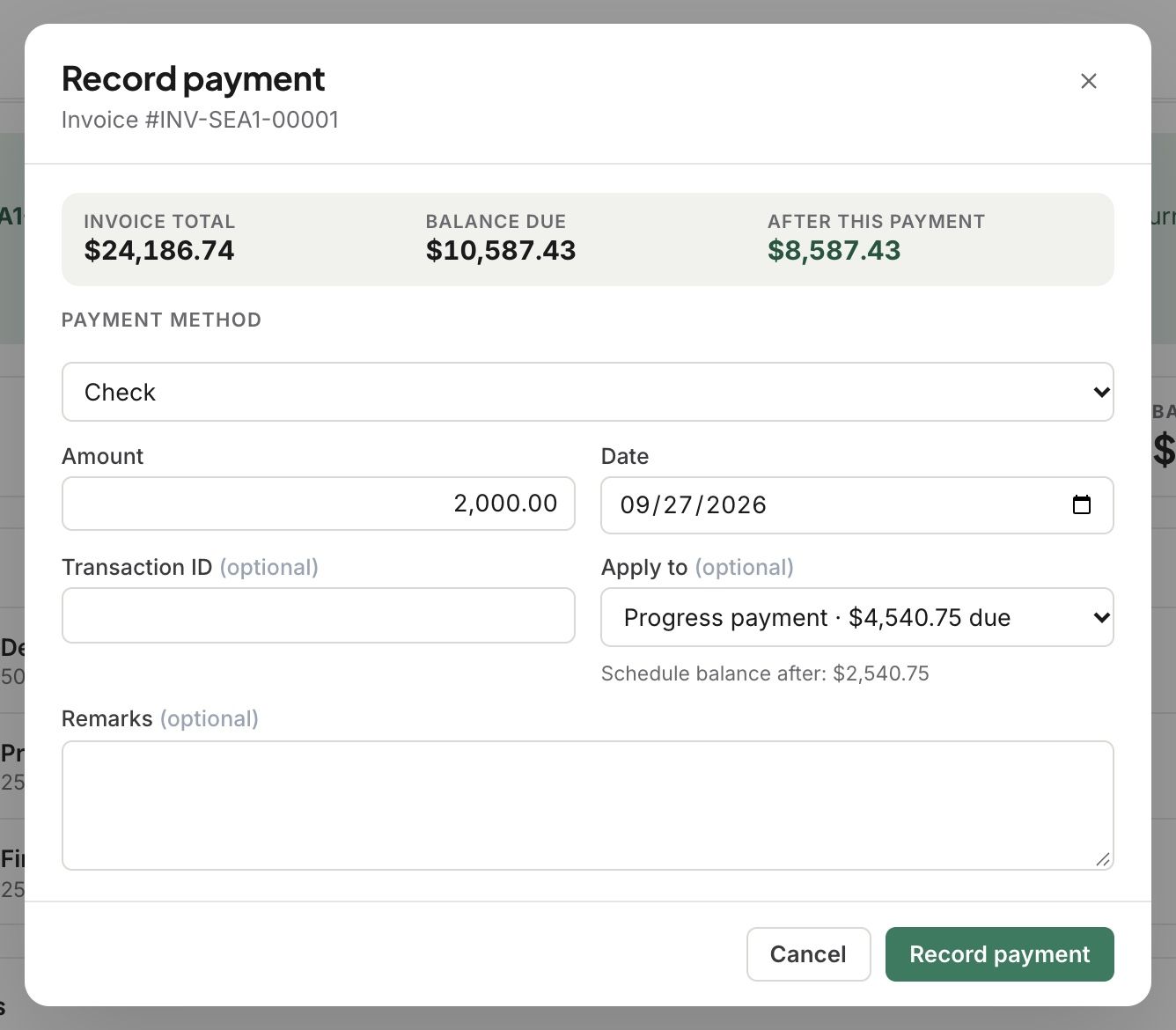Select the after-payment amount $8,587.43
This screenshot has height=1030, width=1176.
[834, 251]
